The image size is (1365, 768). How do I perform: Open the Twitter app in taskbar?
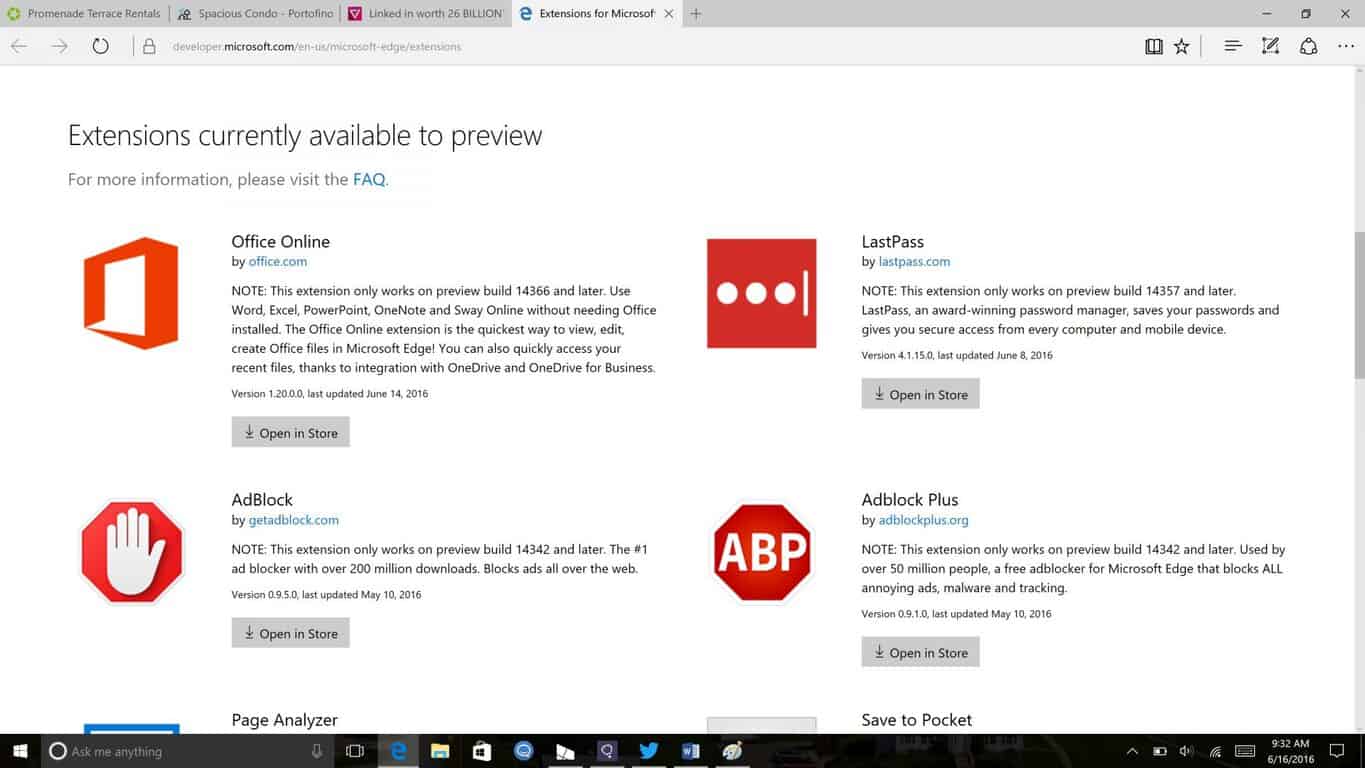click(648, 751)
